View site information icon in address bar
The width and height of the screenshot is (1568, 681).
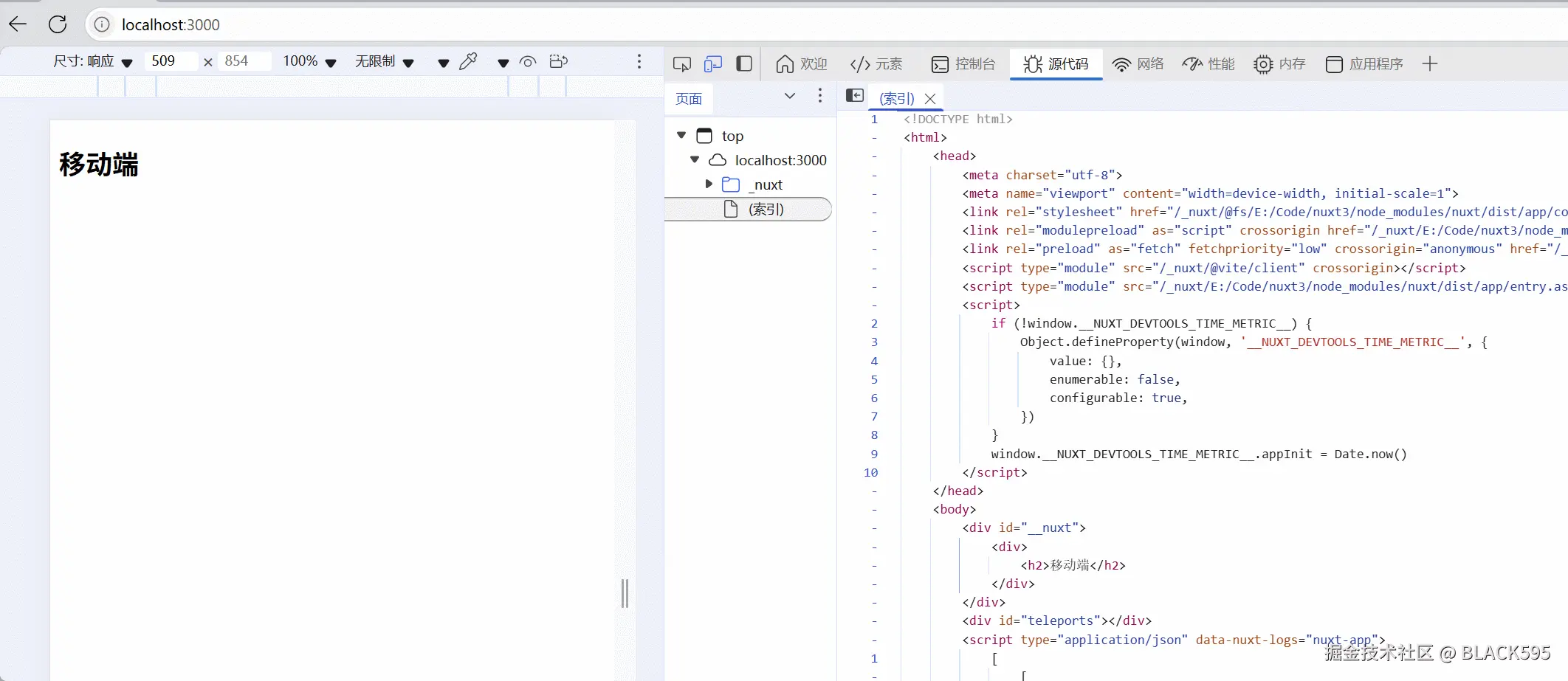(102, 24)
